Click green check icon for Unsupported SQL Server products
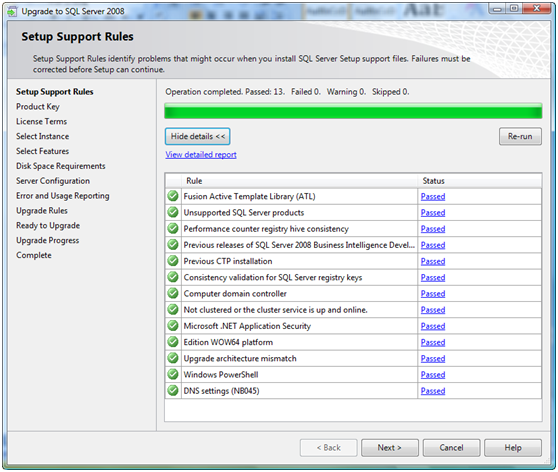Screen dimensions: 558x472 173,212
